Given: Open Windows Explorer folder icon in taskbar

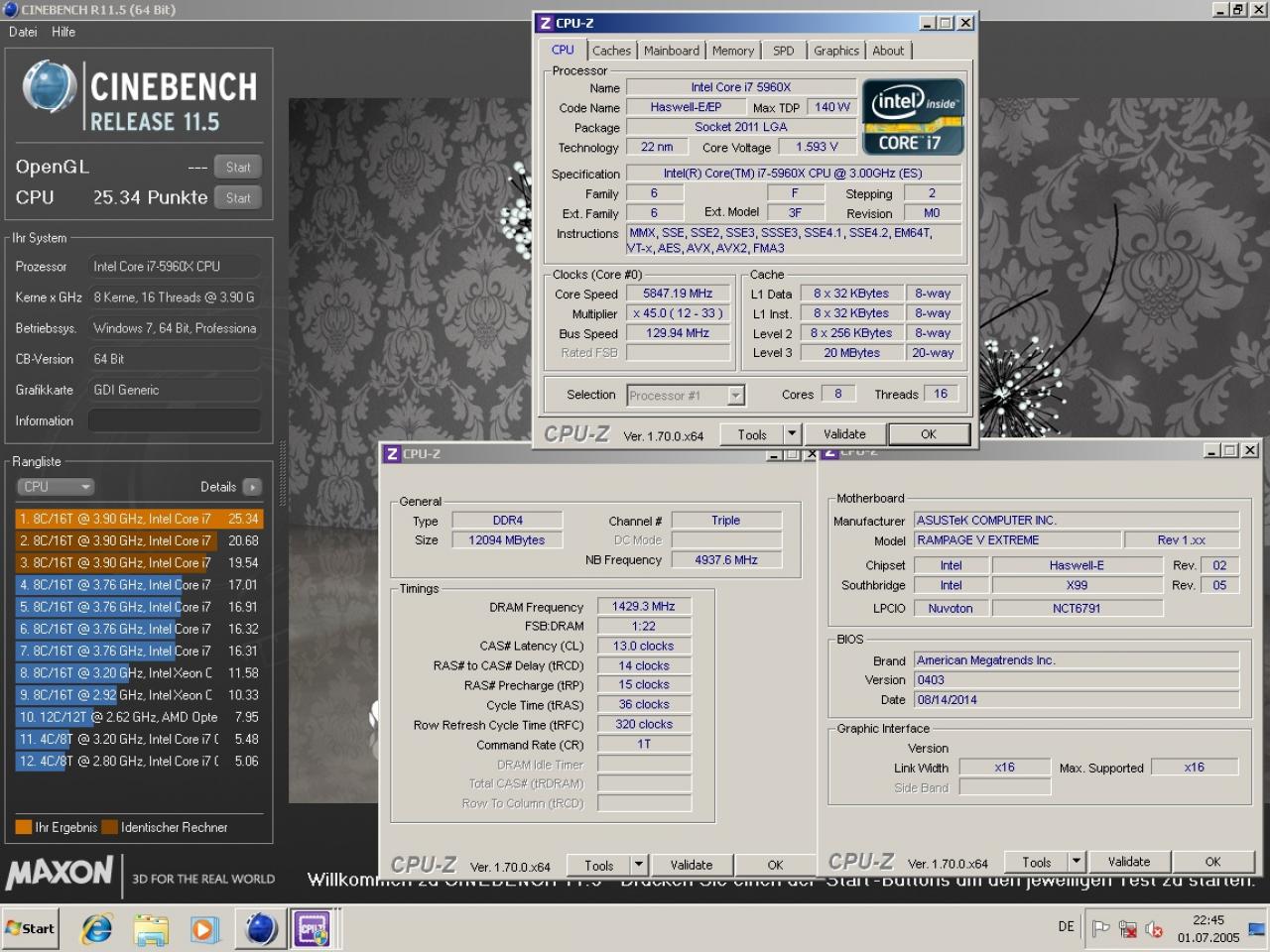Looking at the screenshot, I should click(x=152, y=929).
